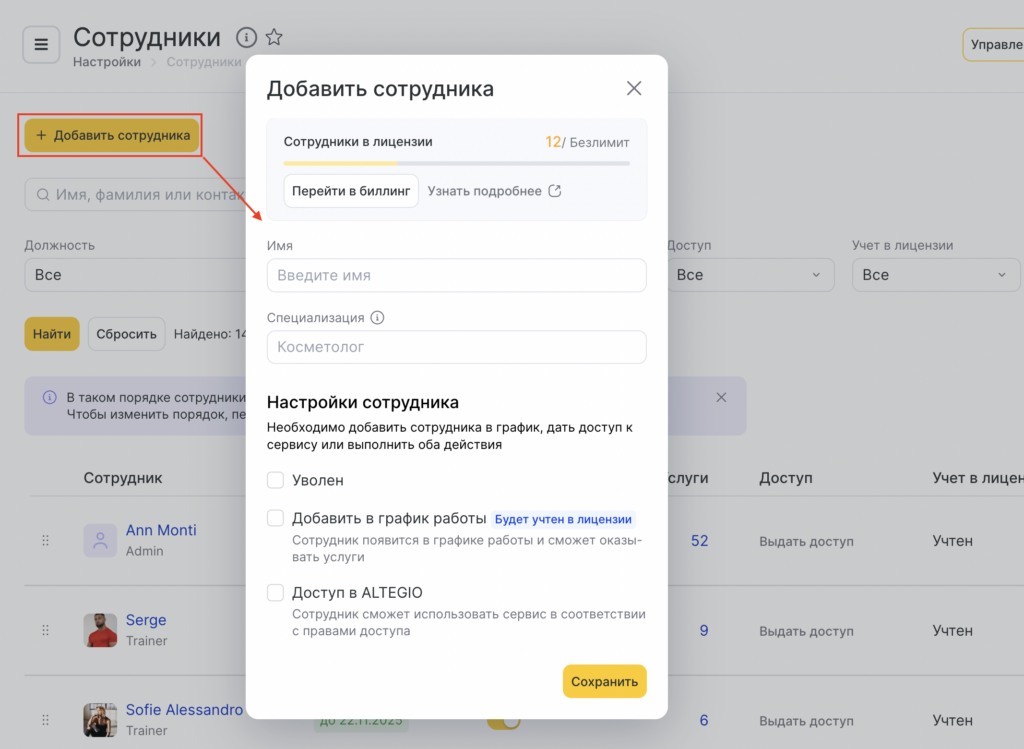
Task: Enable Добавить в график работы checkbox
Action: point(276,519)
